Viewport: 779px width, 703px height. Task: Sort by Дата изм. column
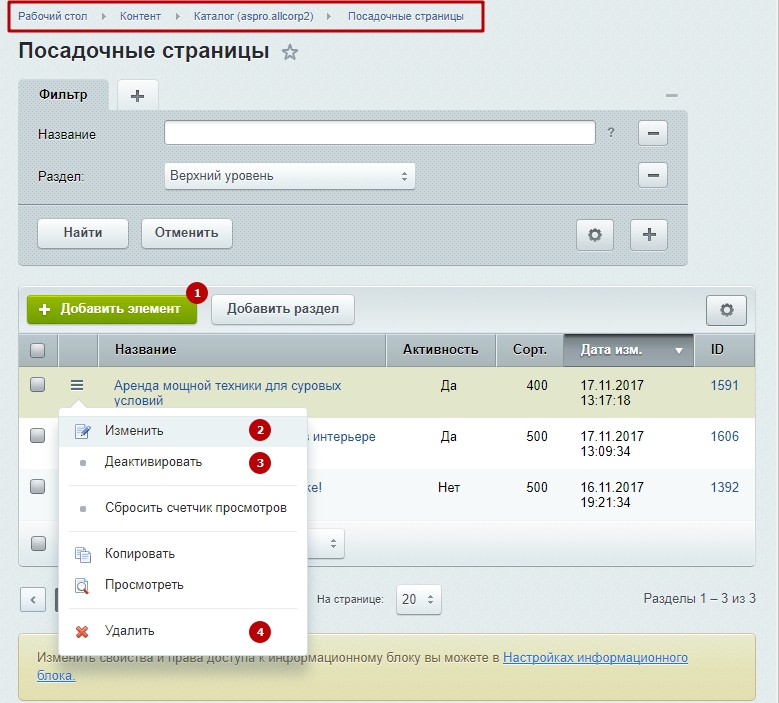[628, 350]
